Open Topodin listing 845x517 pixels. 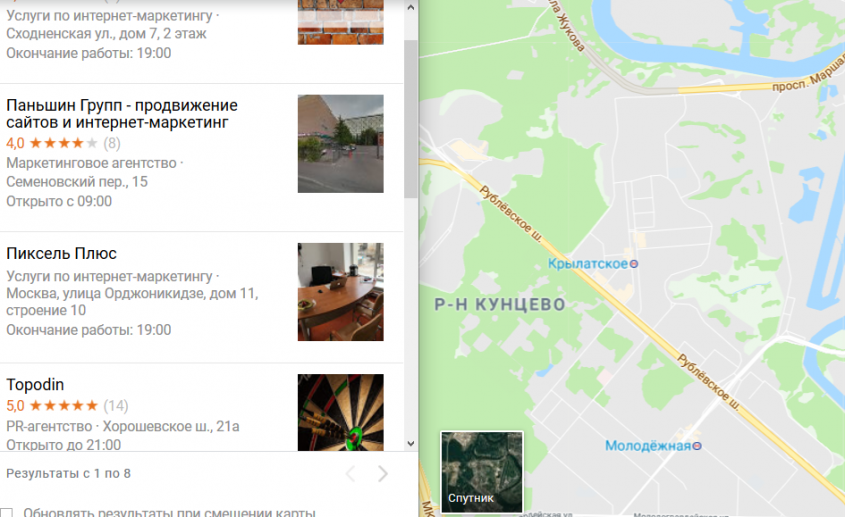(35, 384)
